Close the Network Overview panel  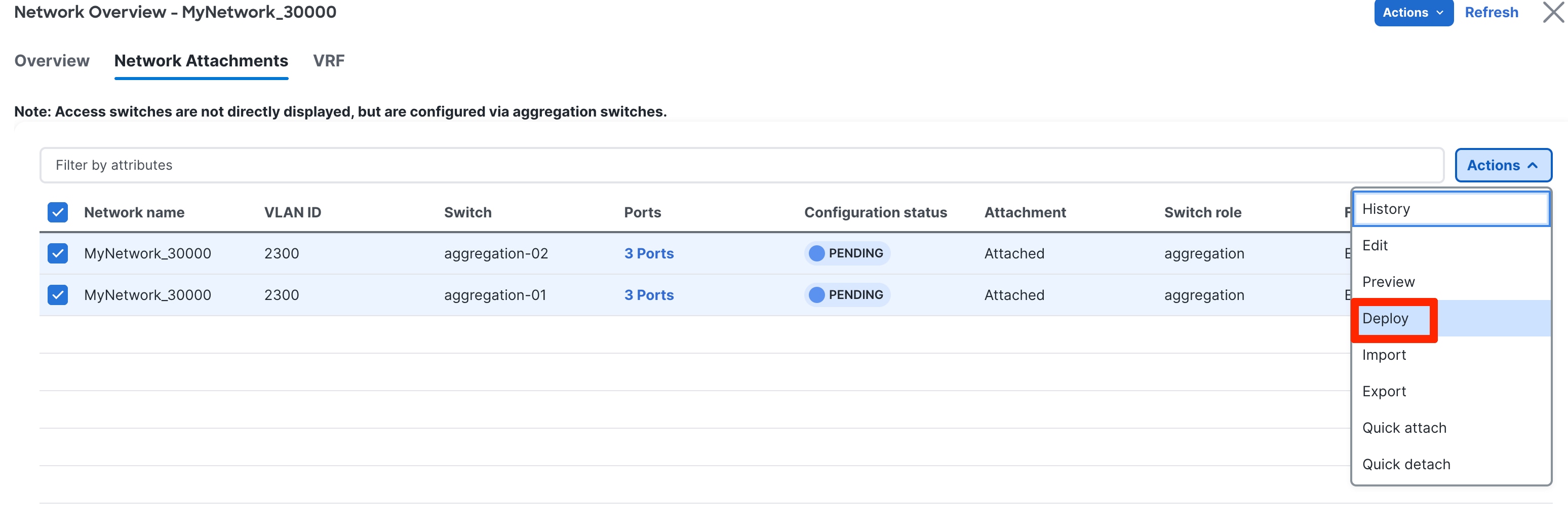click(x=1553, y=12)
